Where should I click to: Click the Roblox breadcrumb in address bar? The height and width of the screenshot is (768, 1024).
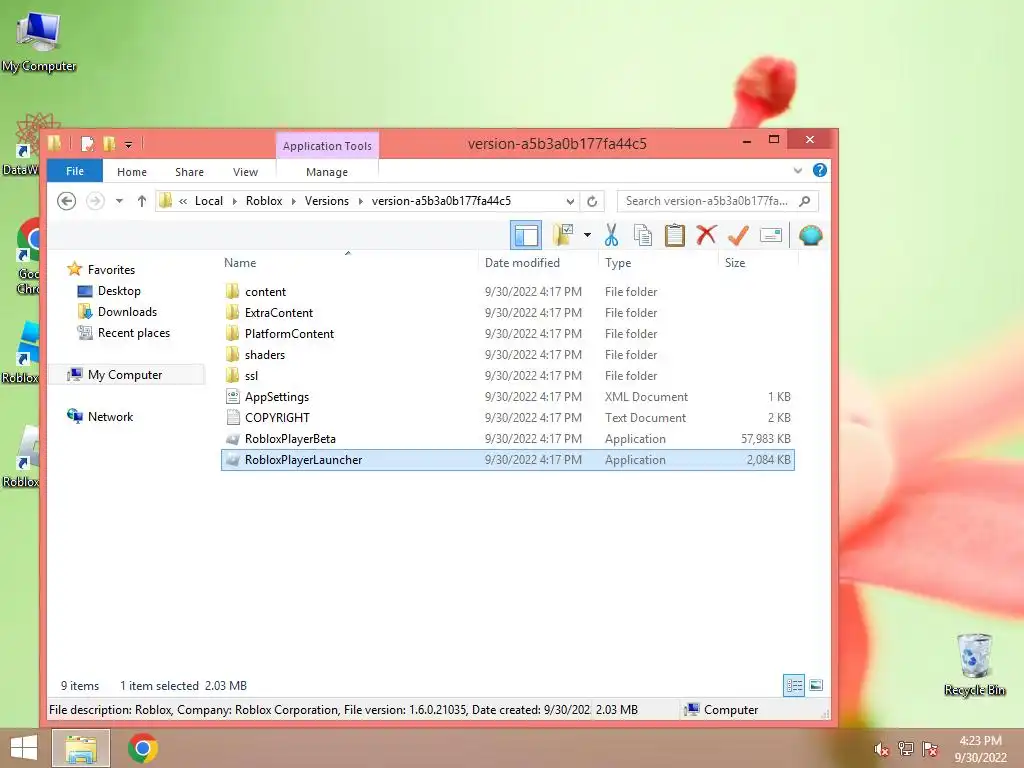[264, 201]
